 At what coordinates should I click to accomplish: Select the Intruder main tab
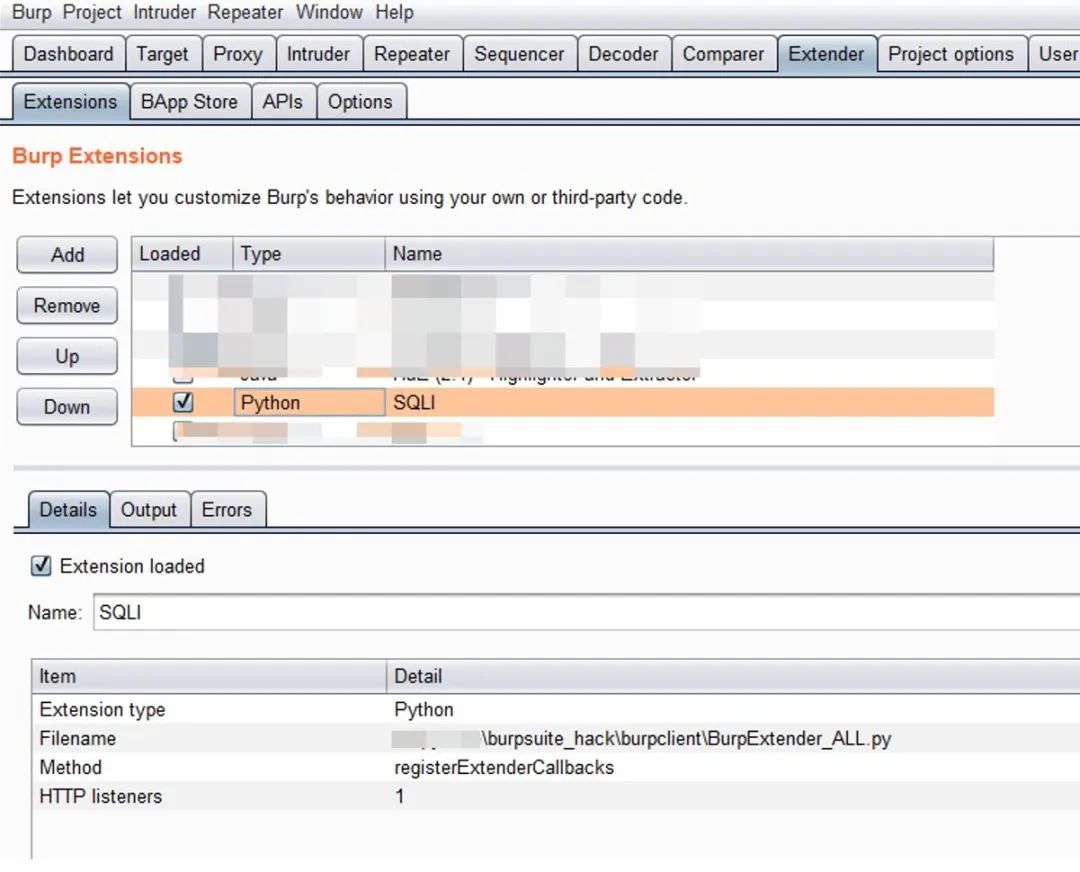point(318,54)
